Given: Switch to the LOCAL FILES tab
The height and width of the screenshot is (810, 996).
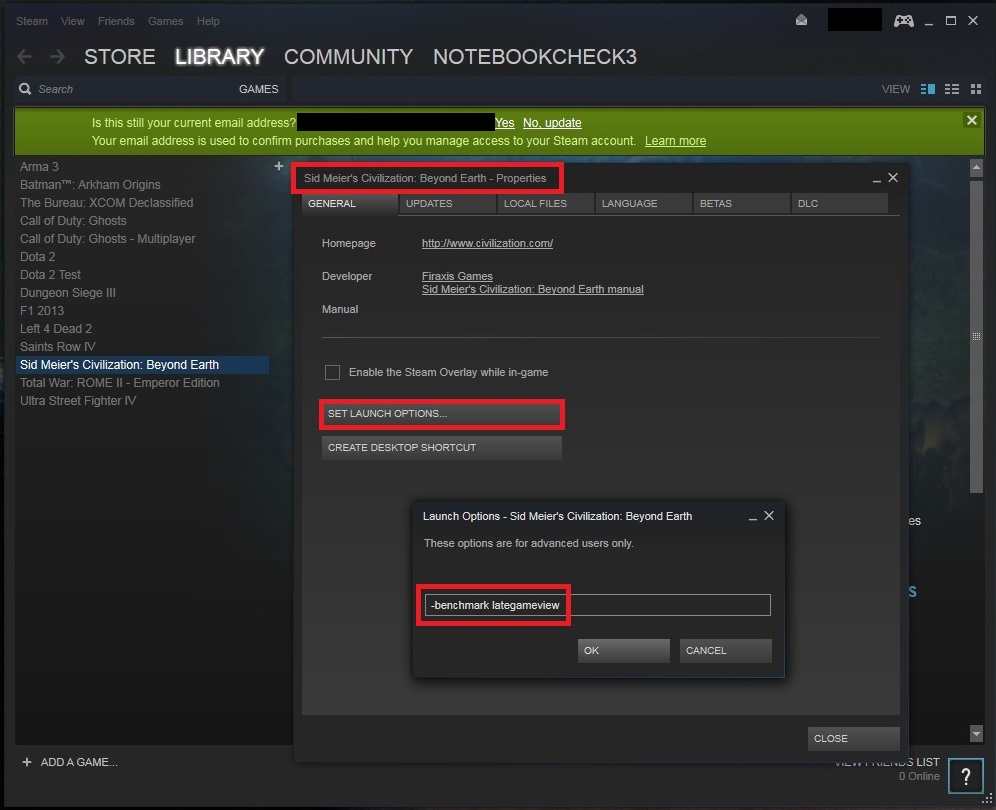Looking at the screenshot, I should [x=545, y=203].
